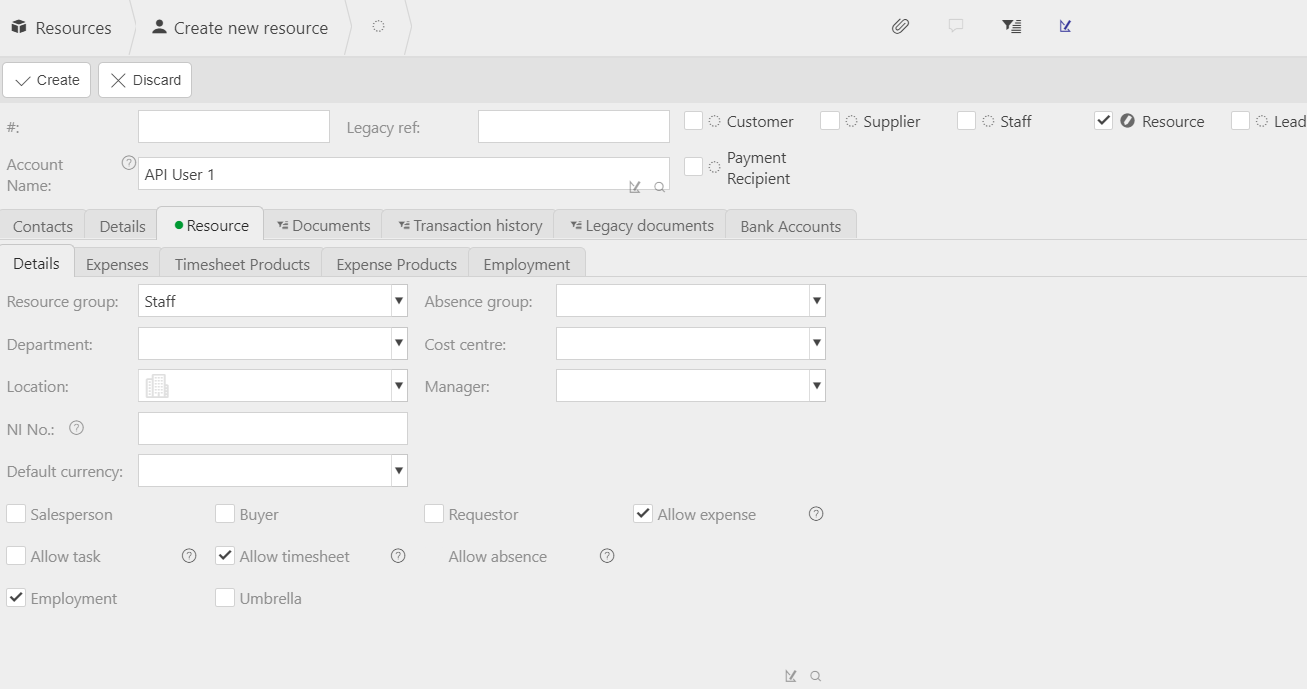1307x689 pixels.
Task: Open the Department dropdown
Action: coord(399,344)
